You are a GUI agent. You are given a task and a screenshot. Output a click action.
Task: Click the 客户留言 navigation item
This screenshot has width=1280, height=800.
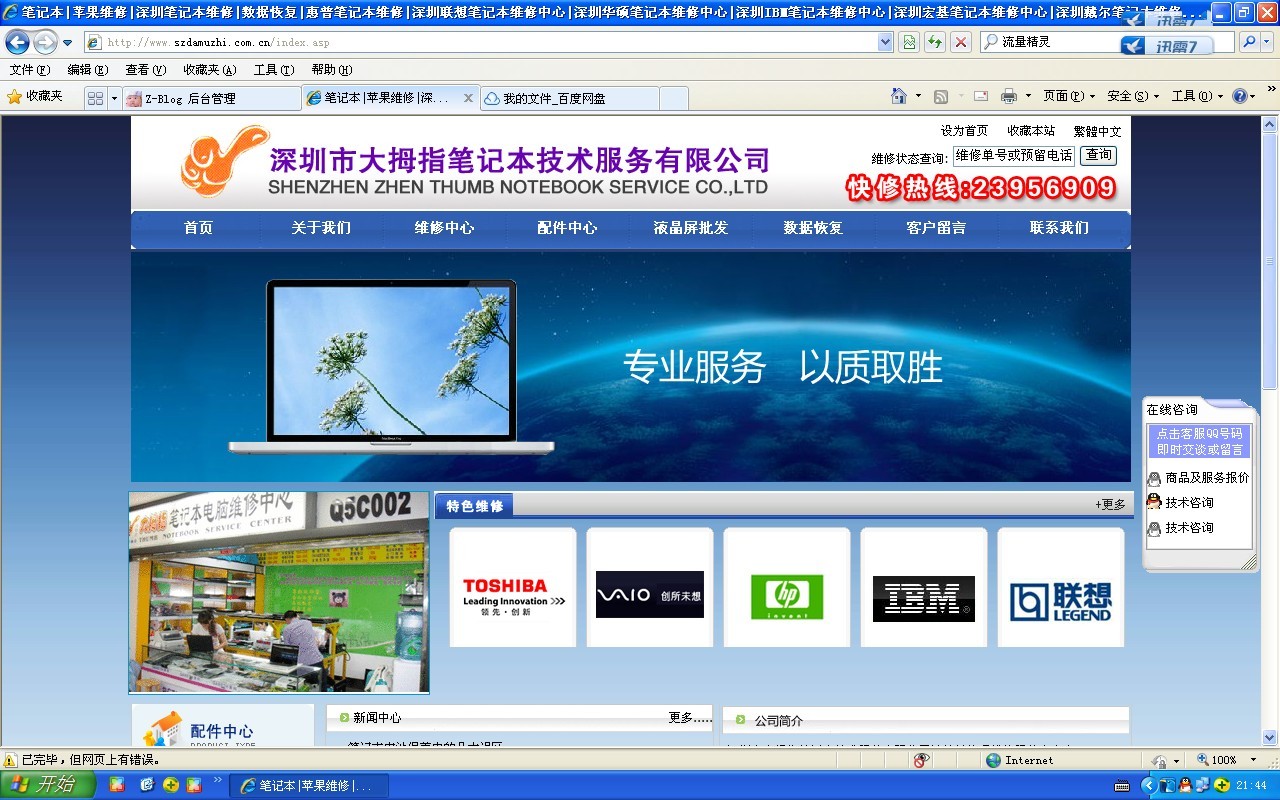tap(936, 228)
